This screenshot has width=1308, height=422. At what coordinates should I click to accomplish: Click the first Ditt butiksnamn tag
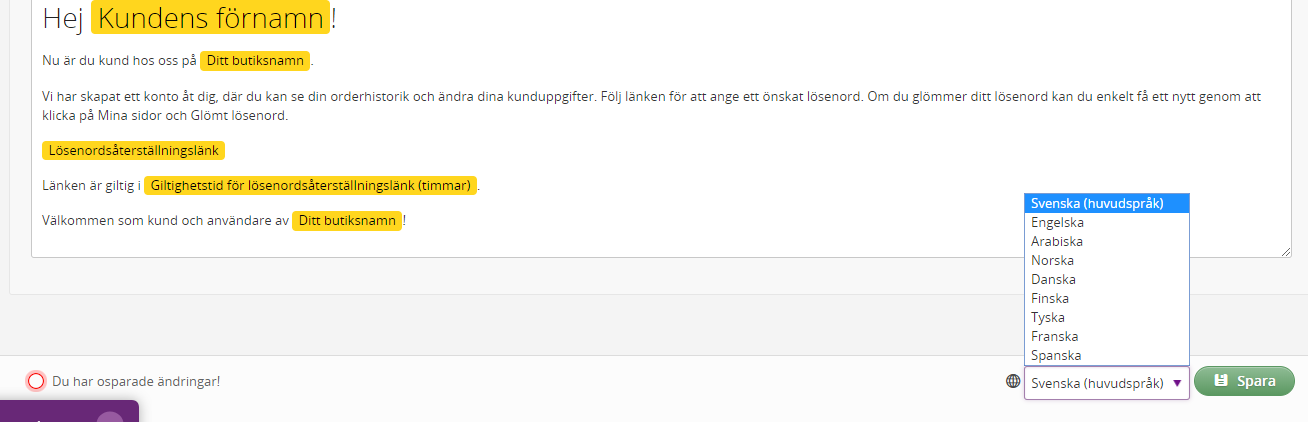click(255, 61)
